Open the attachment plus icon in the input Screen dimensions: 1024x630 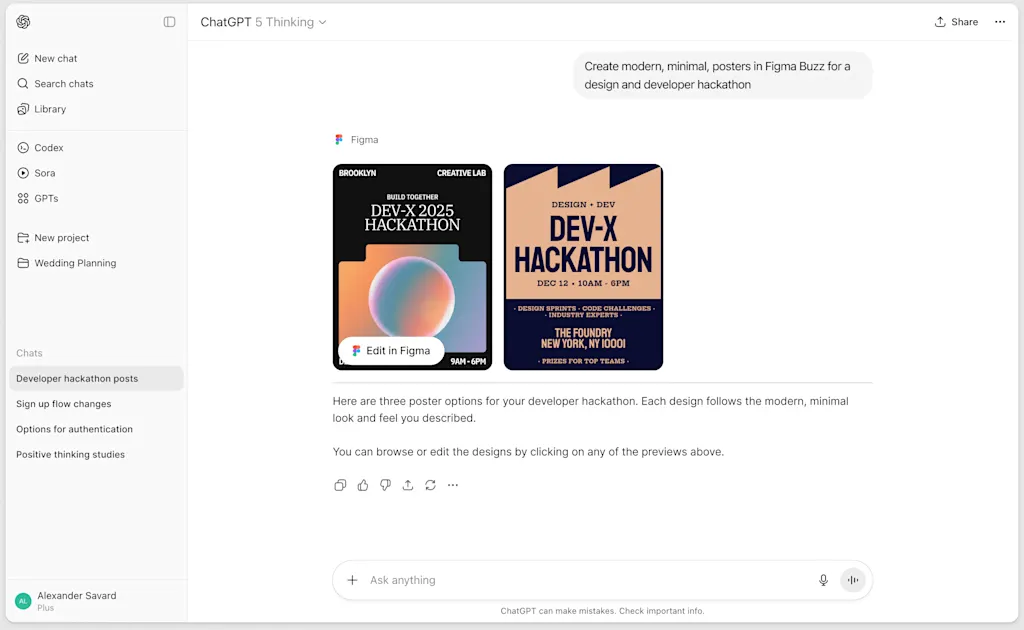coord(352,580)
